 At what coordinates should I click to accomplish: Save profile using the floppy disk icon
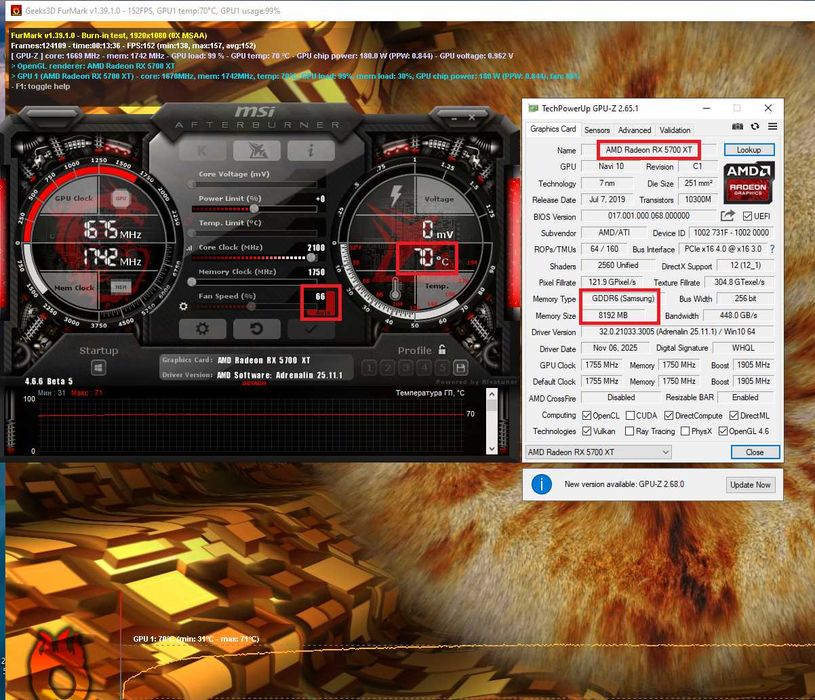[x=461, y=368]
